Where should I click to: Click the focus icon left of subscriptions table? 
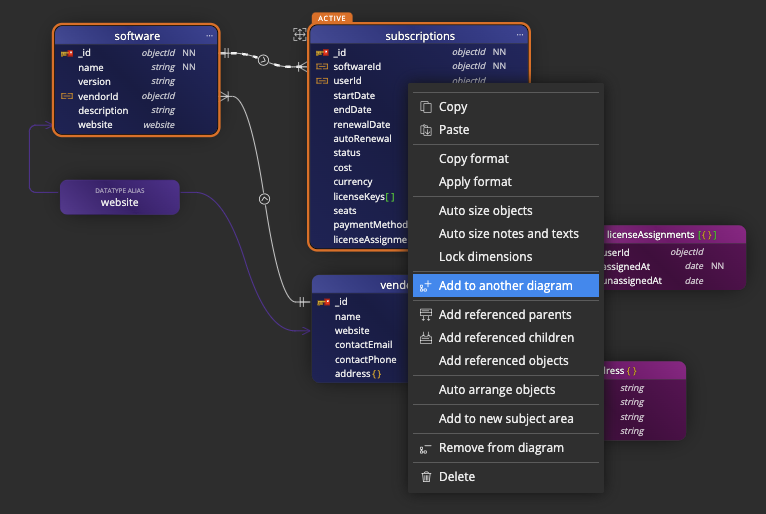point(299,35)
